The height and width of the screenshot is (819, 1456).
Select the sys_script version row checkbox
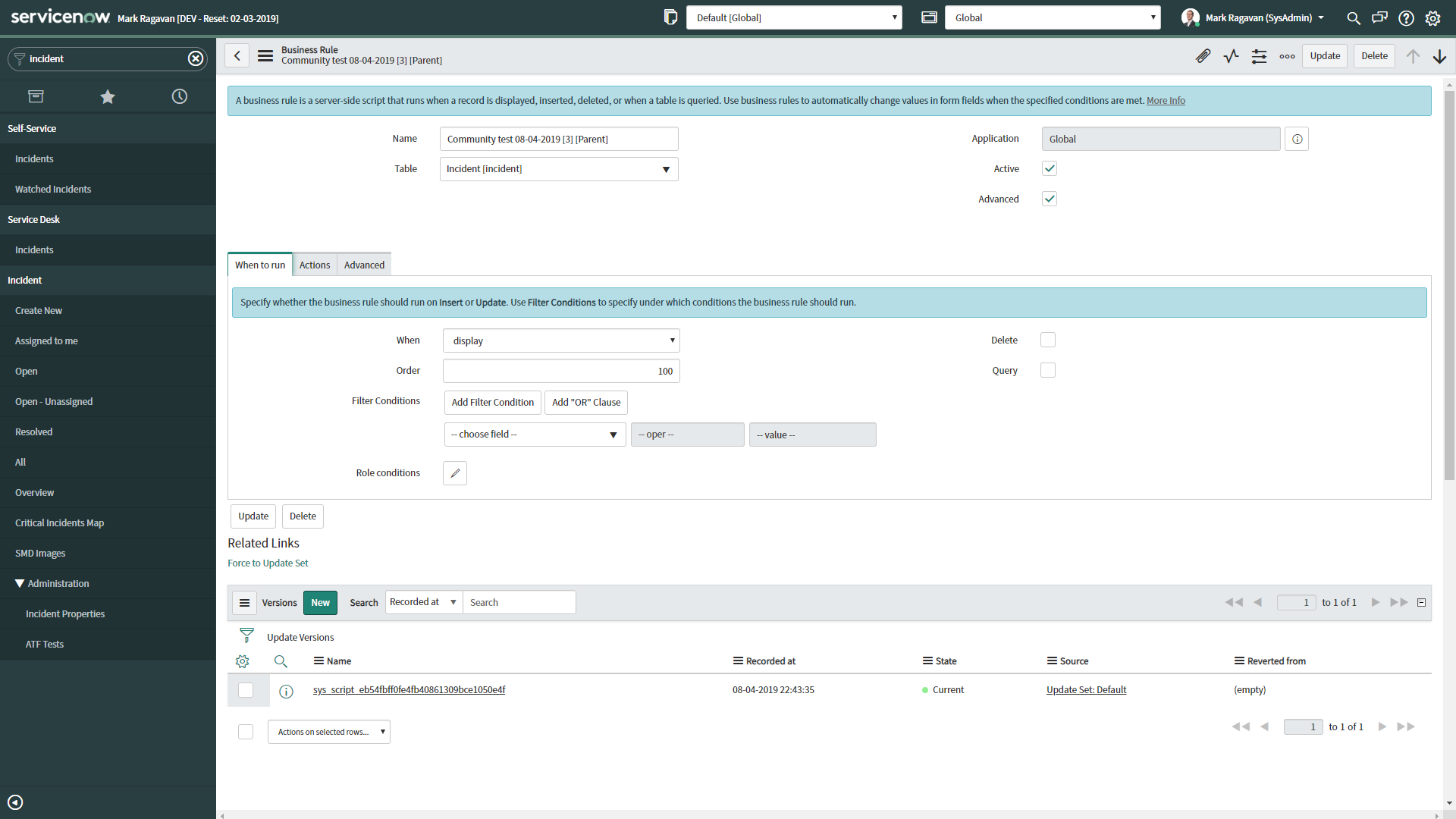(246, 690)
